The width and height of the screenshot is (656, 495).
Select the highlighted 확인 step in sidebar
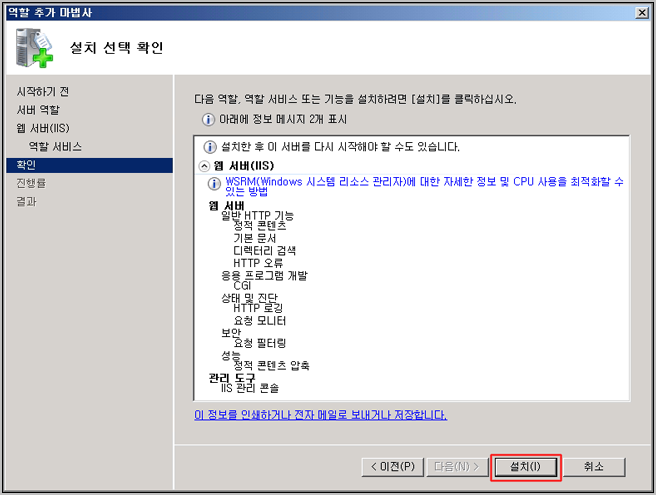pyautogui.click(x=90, y=165)
